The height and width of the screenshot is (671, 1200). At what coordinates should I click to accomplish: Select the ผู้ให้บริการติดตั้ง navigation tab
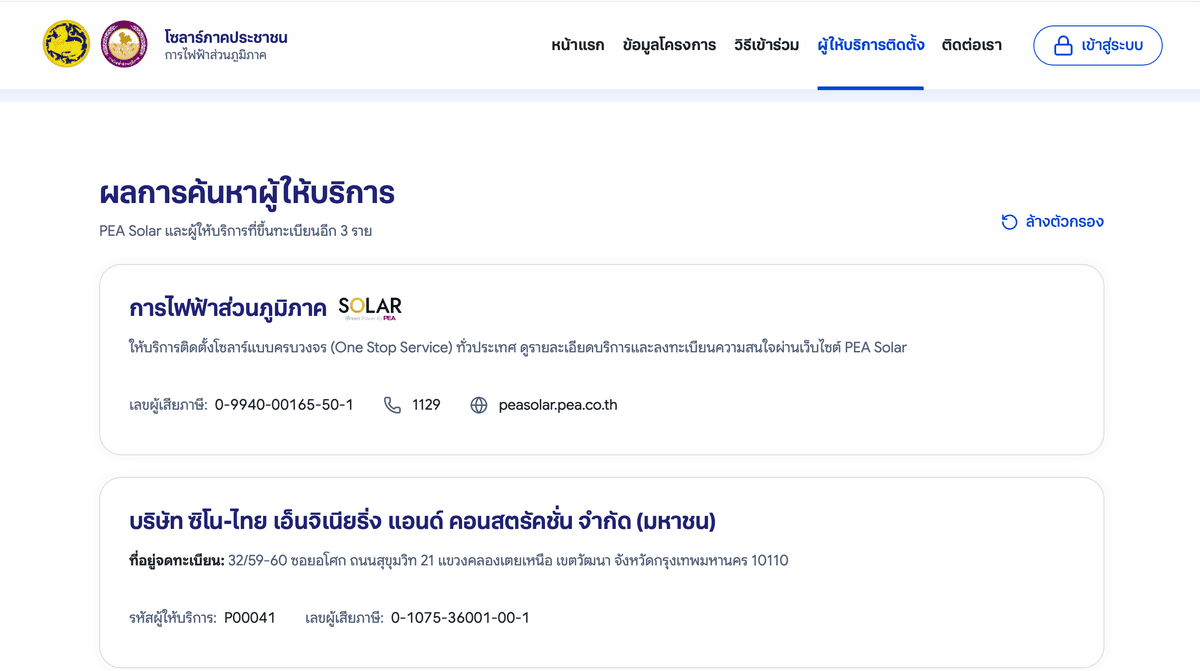click(x=870, y=45)
